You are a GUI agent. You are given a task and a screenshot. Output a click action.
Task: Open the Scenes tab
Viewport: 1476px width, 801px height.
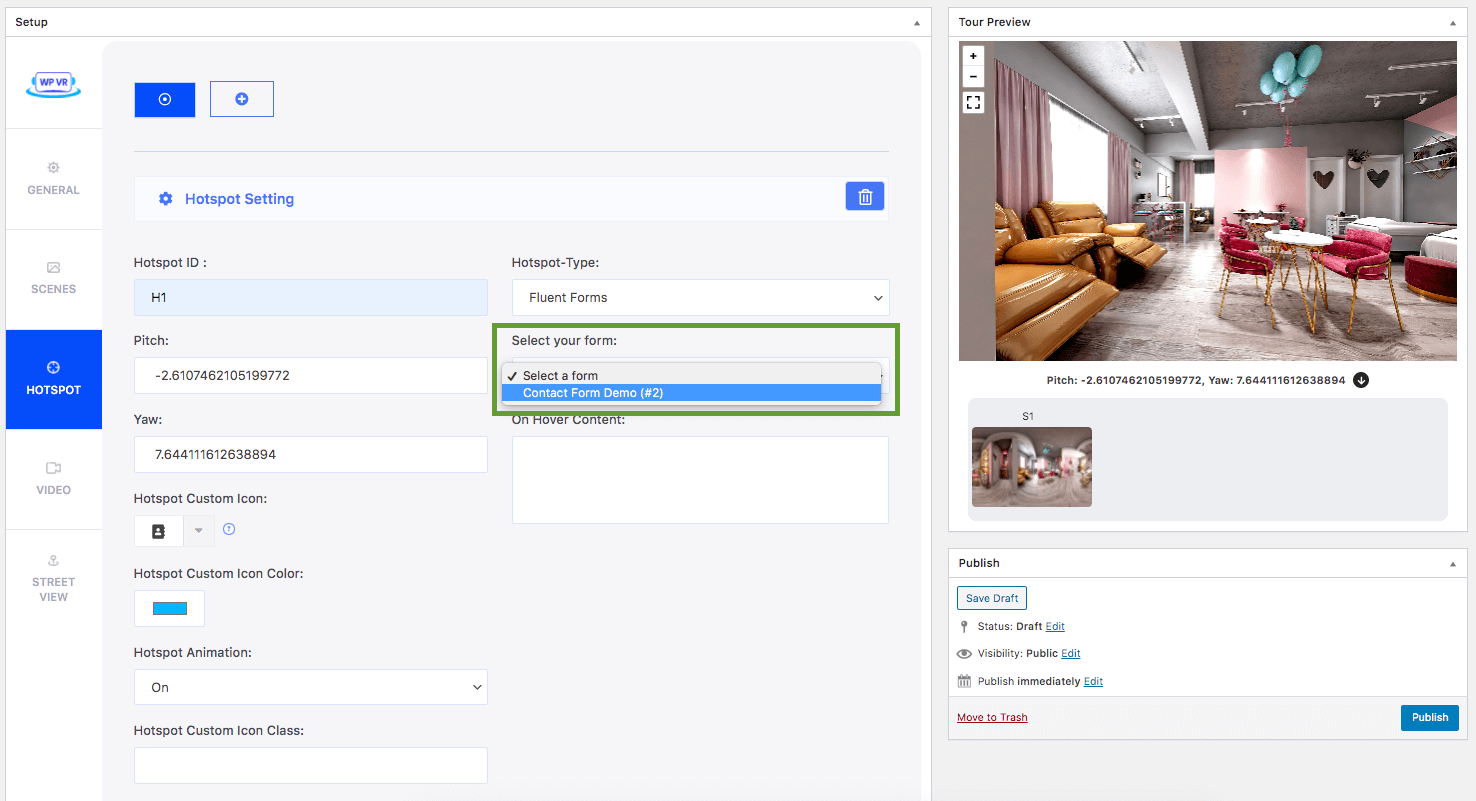pyautogui.click(x=53, y=279)
